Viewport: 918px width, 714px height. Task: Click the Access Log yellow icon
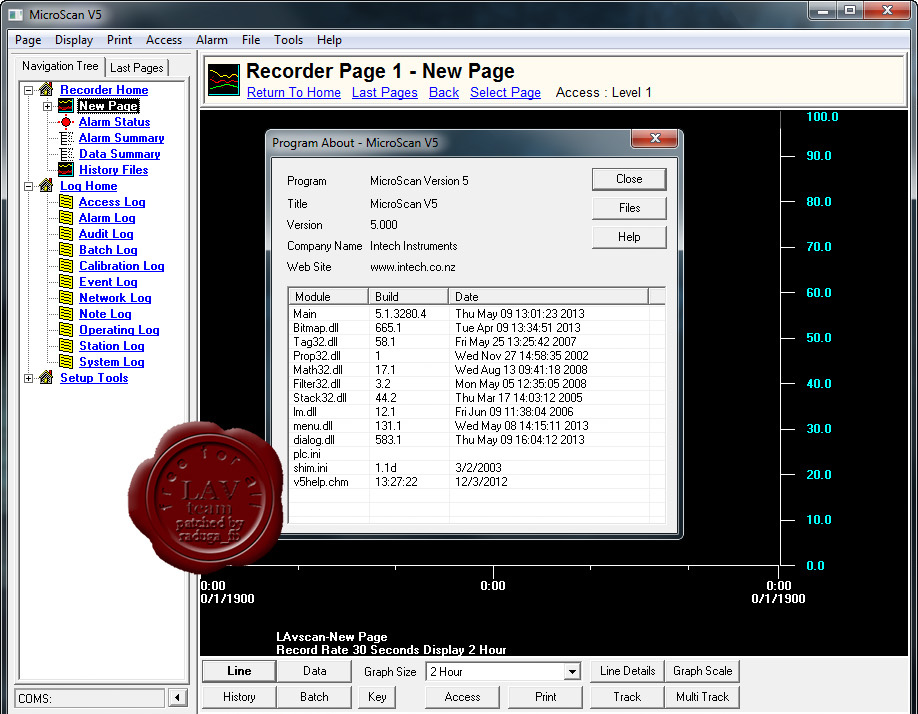pyautogui.click(x=66, y=202)
